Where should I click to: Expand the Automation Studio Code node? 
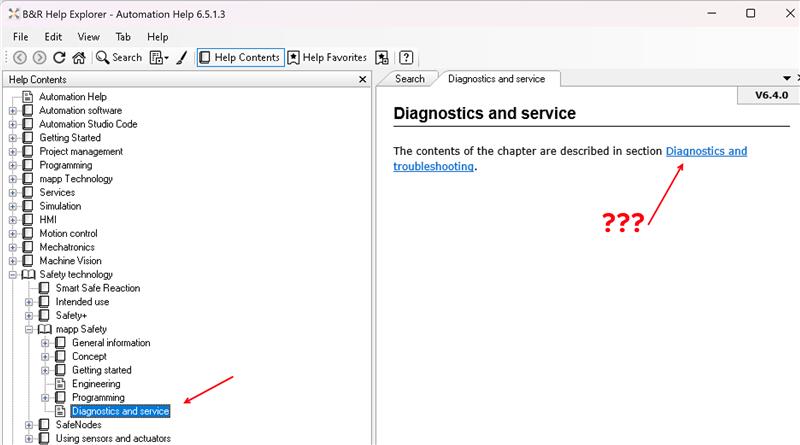point(13,124)
